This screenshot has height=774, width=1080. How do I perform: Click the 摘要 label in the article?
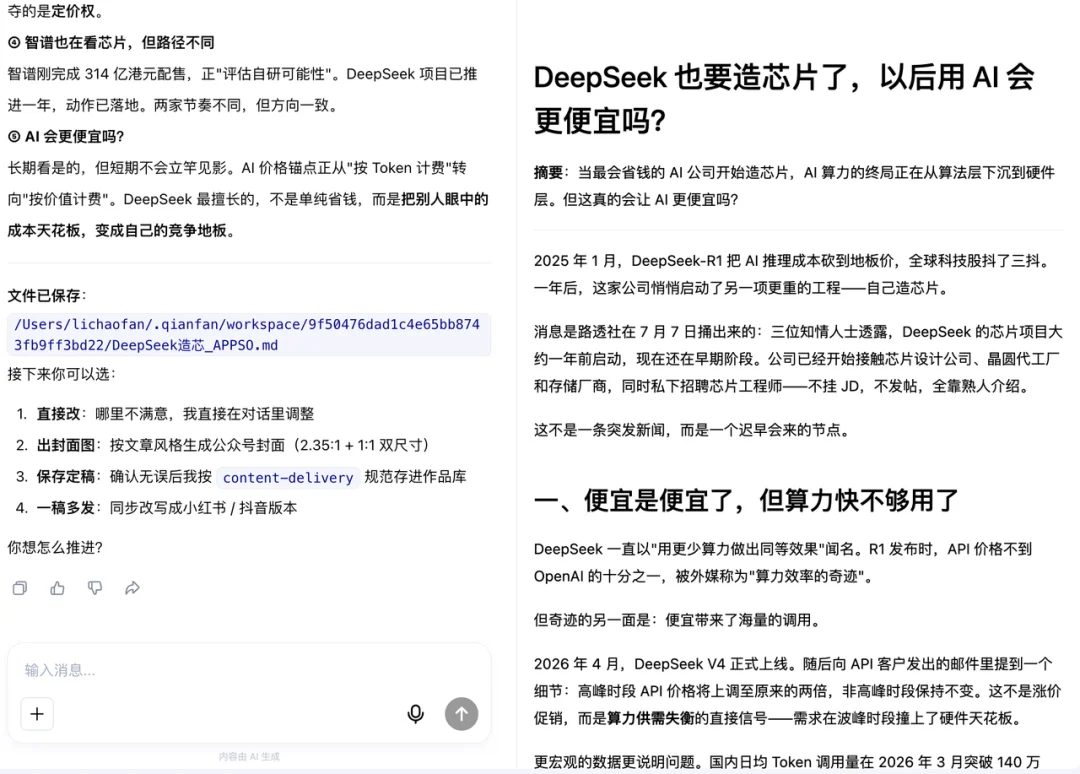[548, 173]
